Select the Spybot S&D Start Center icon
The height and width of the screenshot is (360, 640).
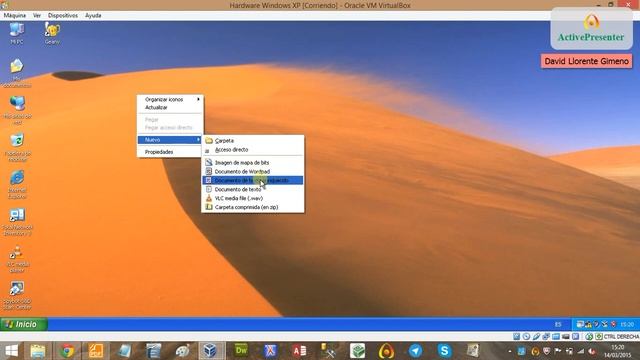[x=17, y=296]
